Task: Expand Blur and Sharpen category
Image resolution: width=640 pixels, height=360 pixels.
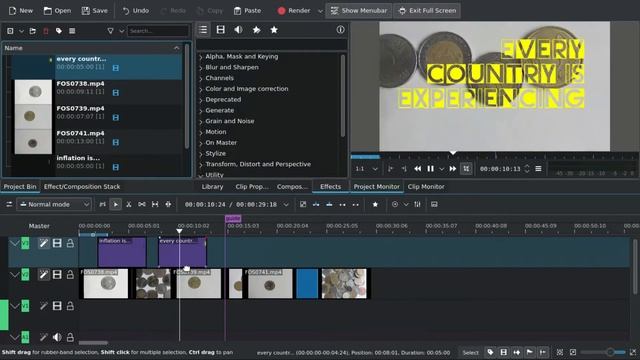Action: coord(200,68)
